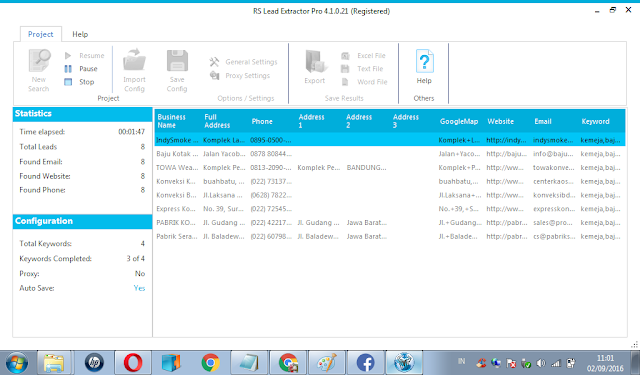The image size is (640, 375).
Task: Click the Export icon
Action: pos(315,62)
